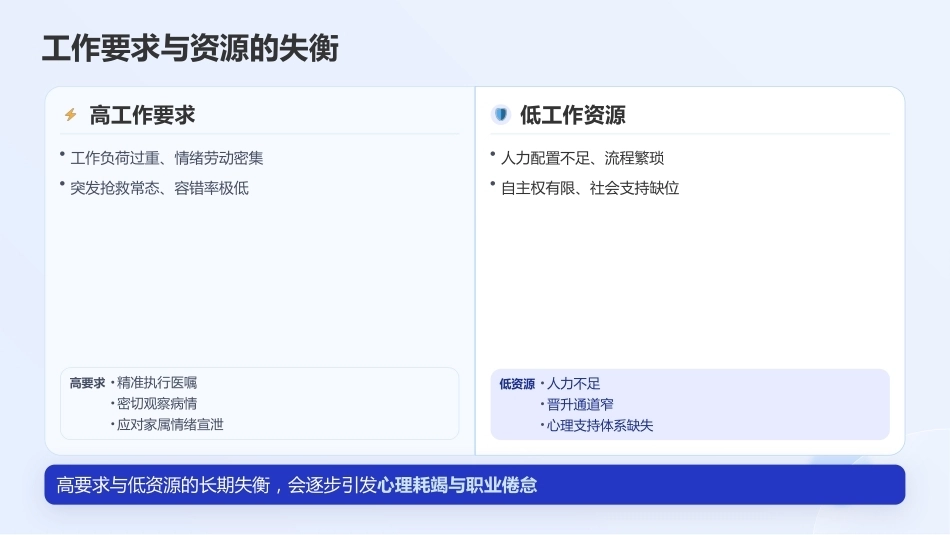Click the banner text 高要求与低资源的长期失衡

[x=163, y=485]
